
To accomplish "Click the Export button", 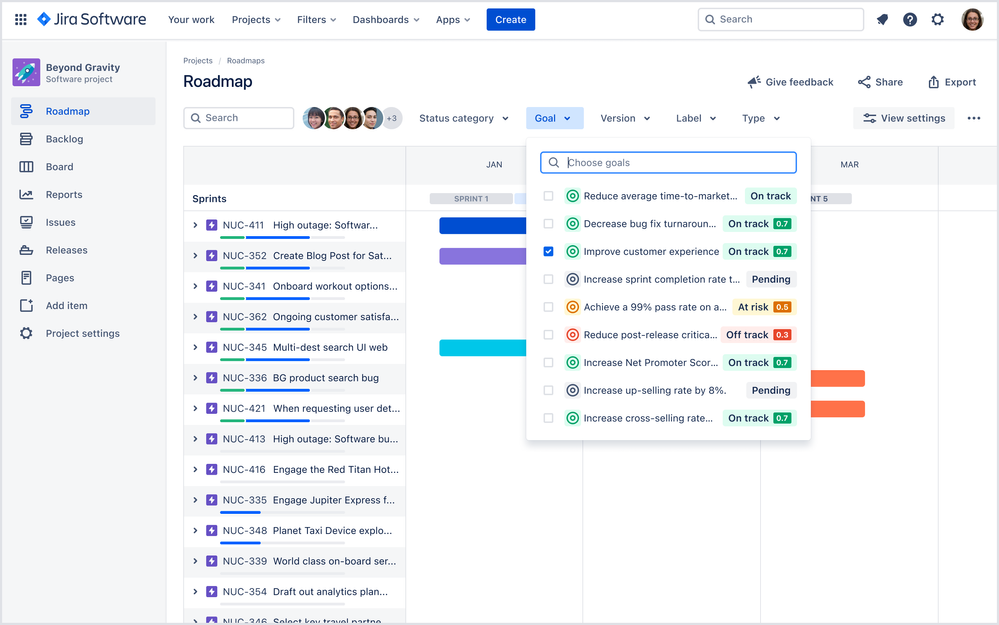I will click(950, 82).
